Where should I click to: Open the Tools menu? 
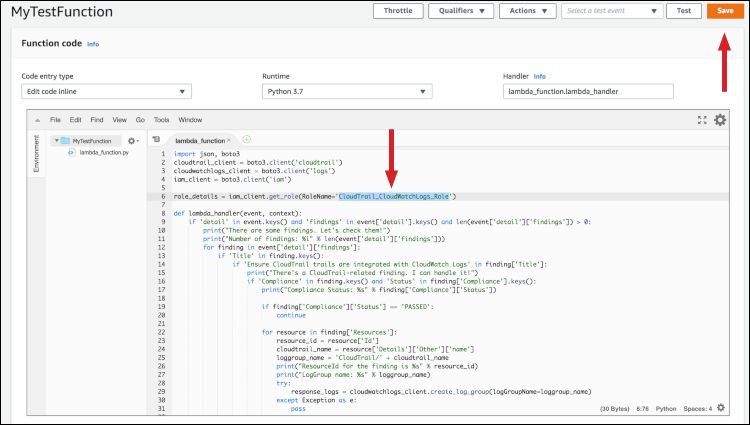click(x=161, y=119)
